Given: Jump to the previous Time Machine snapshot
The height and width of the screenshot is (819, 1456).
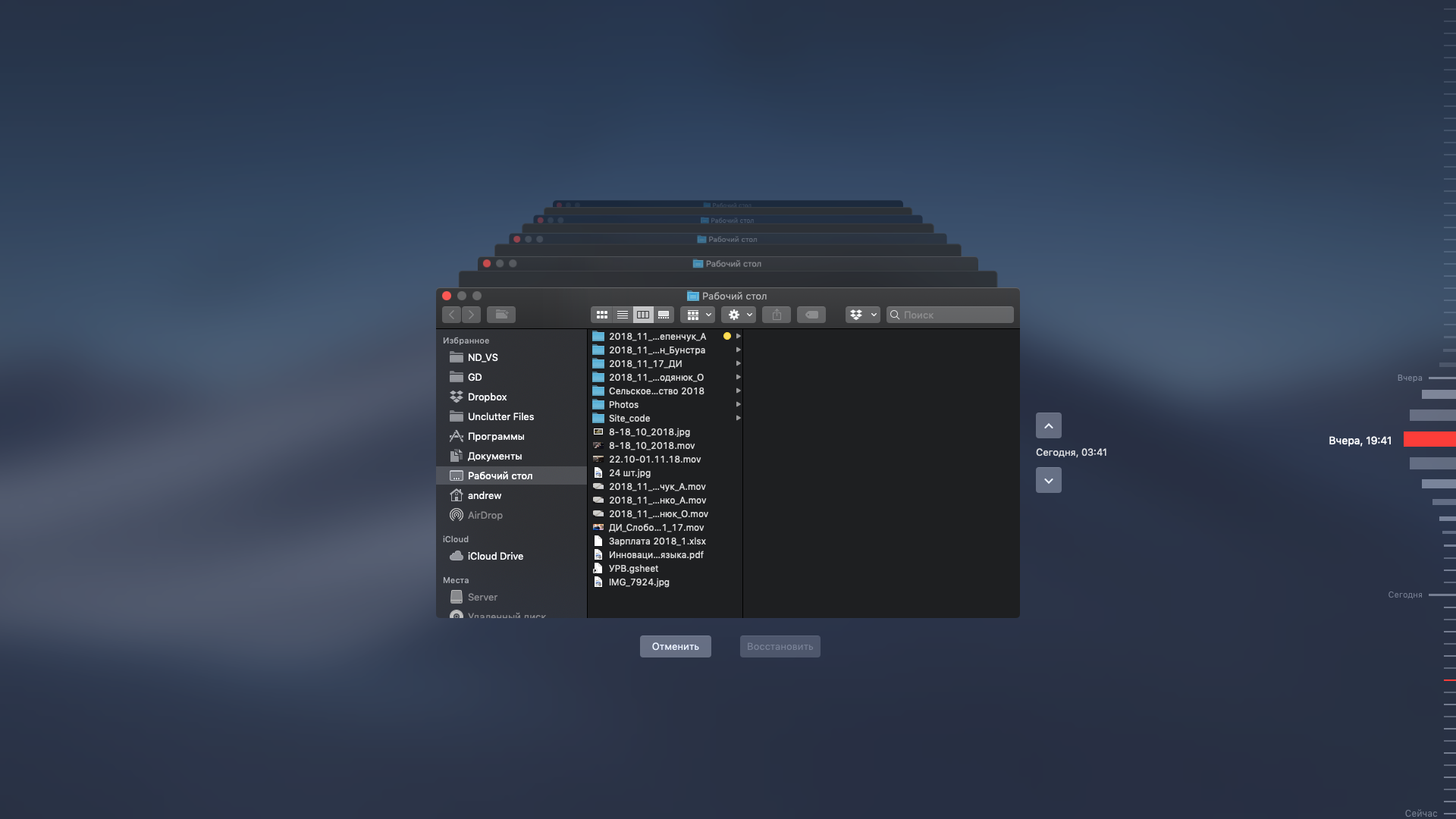Looking at the screenshot, I should click(x=1049, y=426).
